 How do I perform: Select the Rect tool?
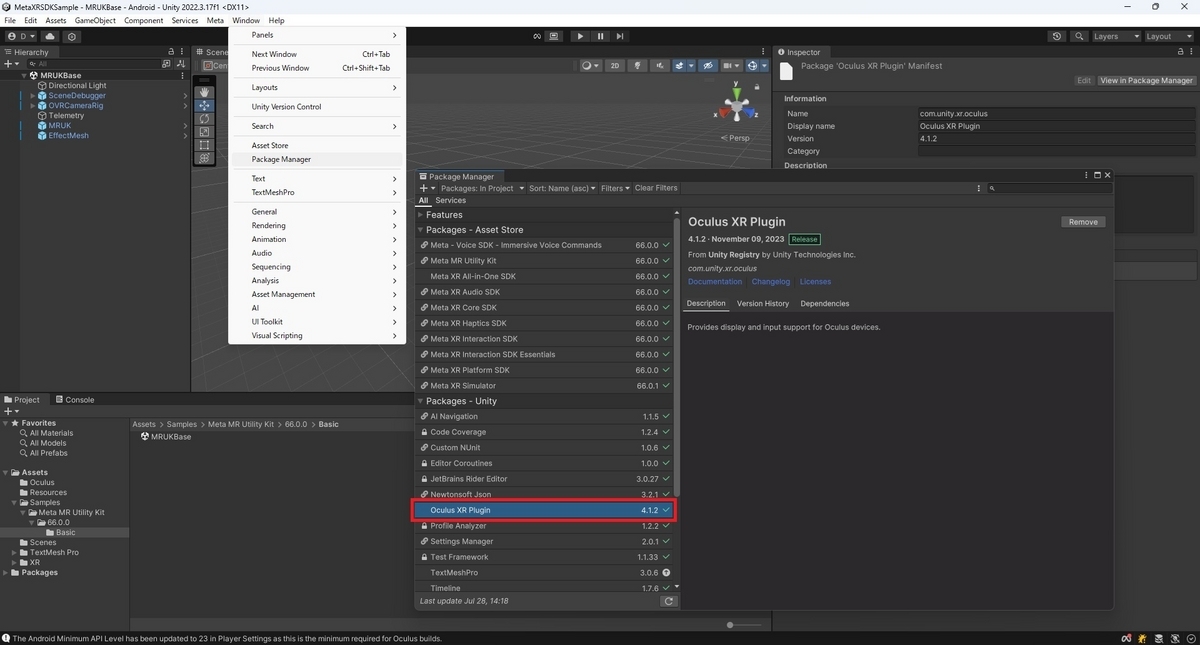click(204, 144)
